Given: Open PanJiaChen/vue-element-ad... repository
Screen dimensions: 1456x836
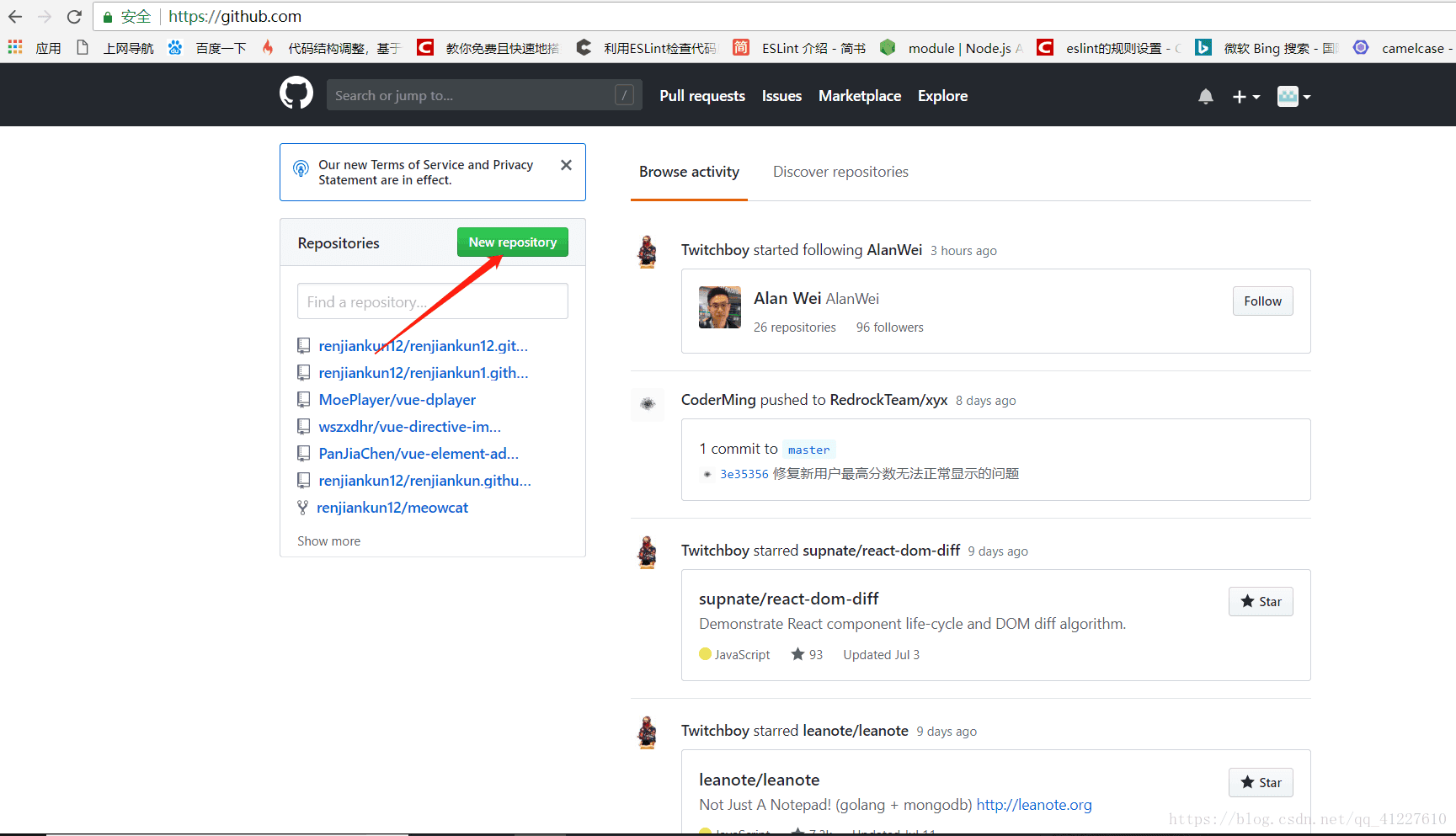Looking at the screenshot, I should pos(419,454).
